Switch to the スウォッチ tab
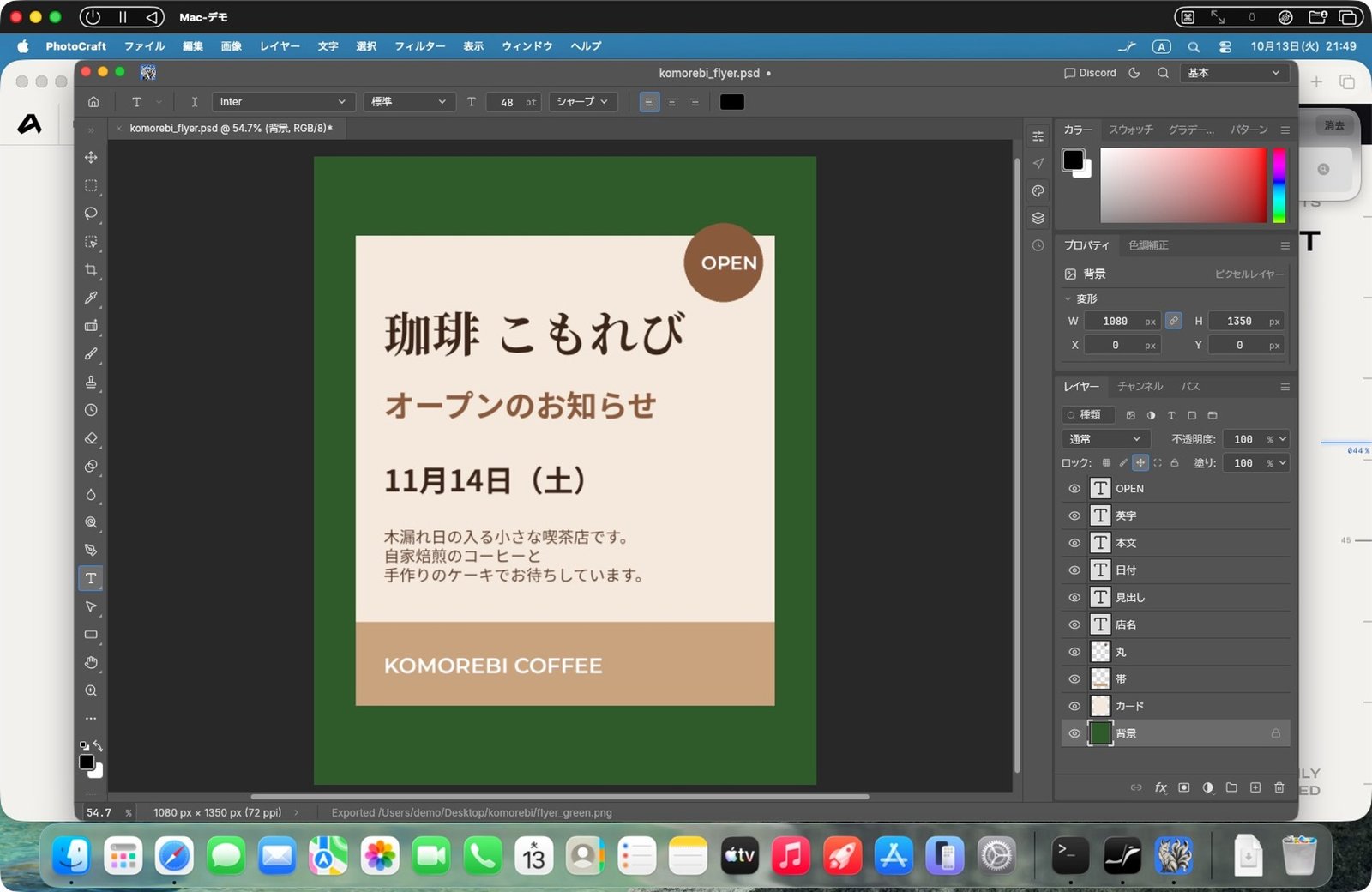Screen dimensions: 1372x892 tap(1130, 130)
